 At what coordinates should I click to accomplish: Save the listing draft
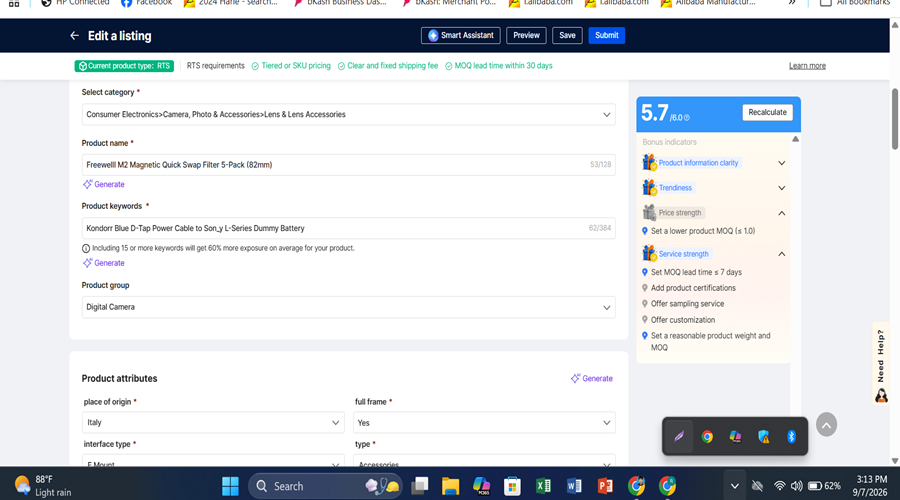tap(567, 36)
